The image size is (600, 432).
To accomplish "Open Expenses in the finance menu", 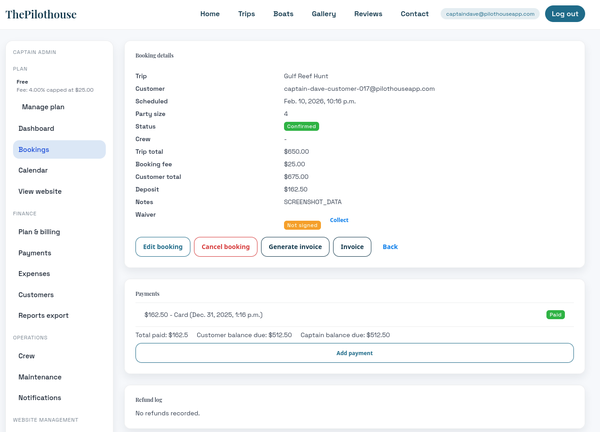I will tap(34, 274).
